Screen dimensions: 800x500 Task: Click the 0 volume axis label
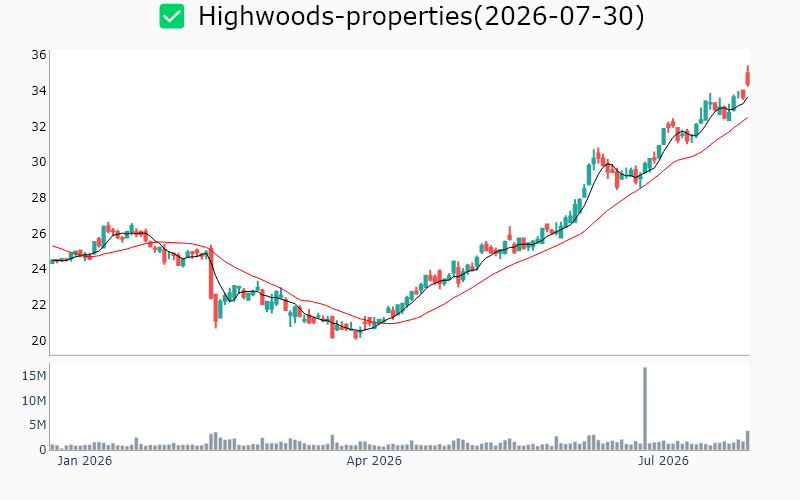[43, 449]
